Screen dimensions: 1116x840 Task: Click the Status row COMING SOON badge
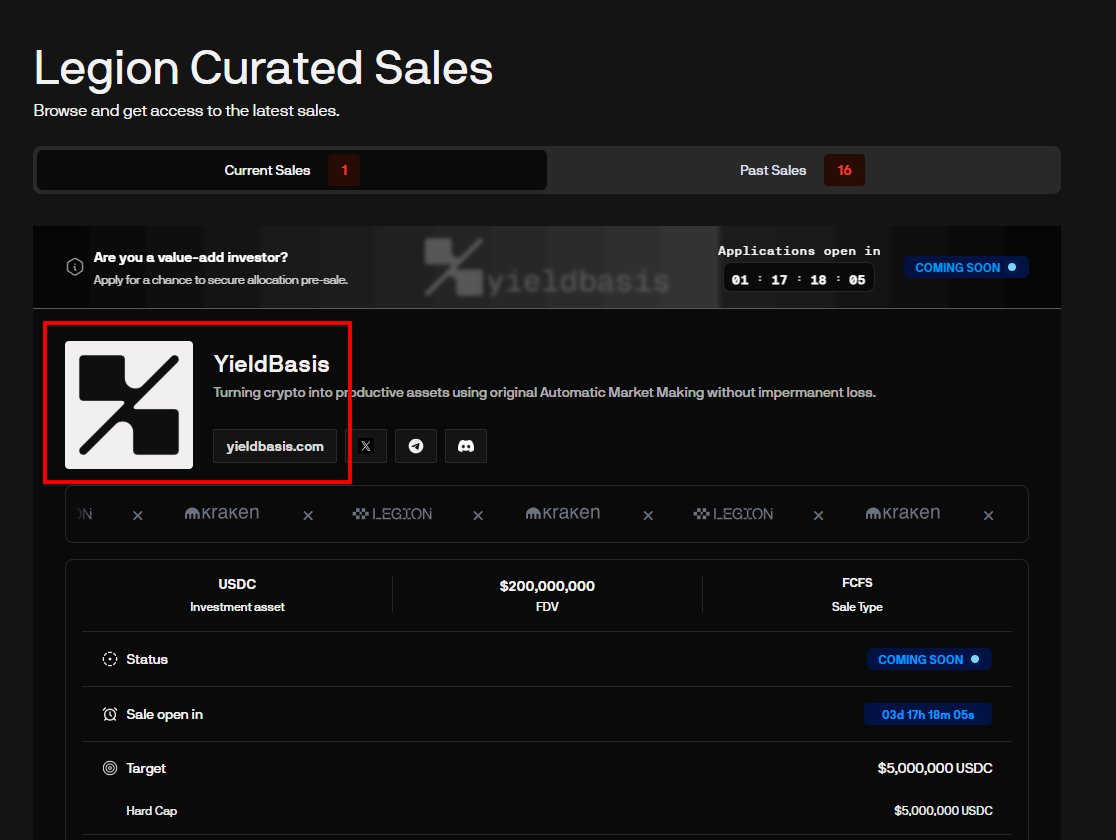pos(929,659)
